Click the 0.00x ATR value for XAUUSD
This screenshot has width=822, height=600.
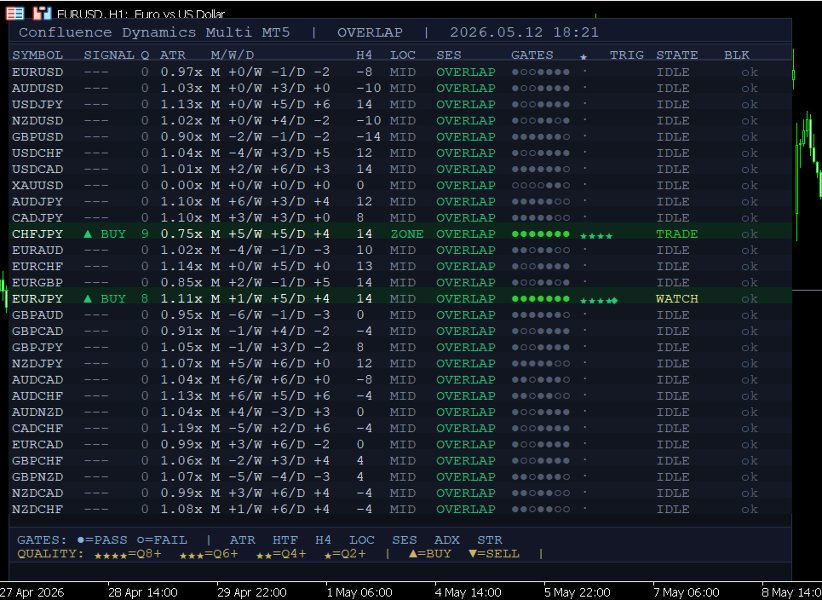[181, 186]
